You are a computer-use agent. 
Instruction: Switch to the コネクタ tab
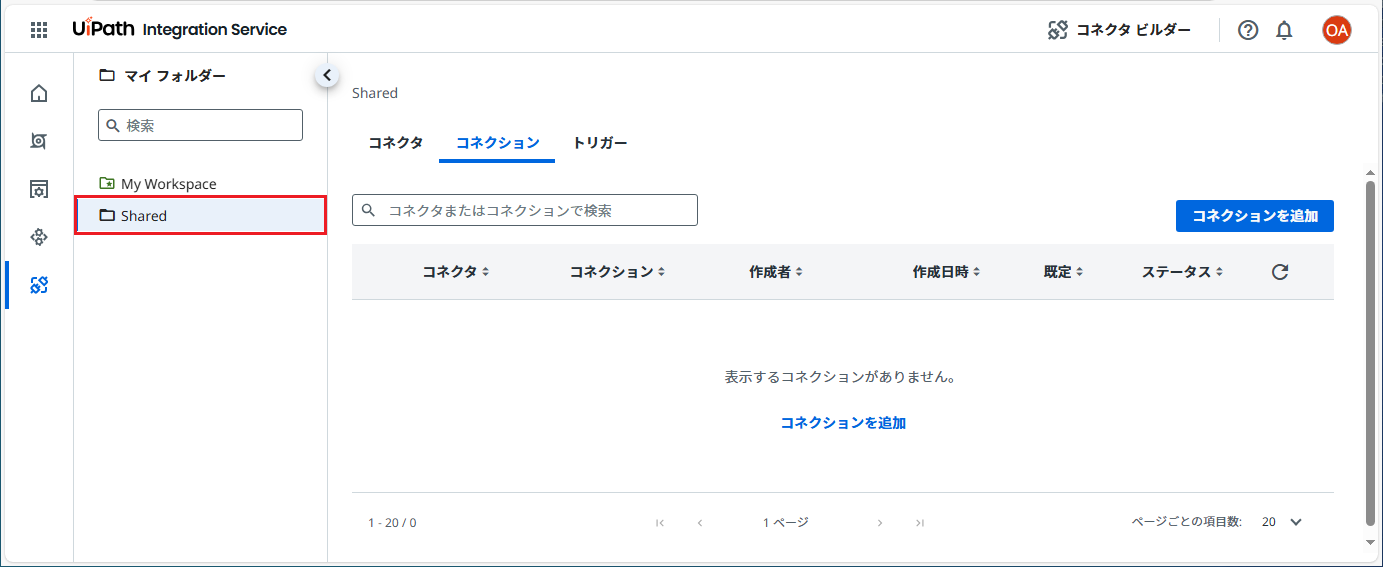click(396, 143)
